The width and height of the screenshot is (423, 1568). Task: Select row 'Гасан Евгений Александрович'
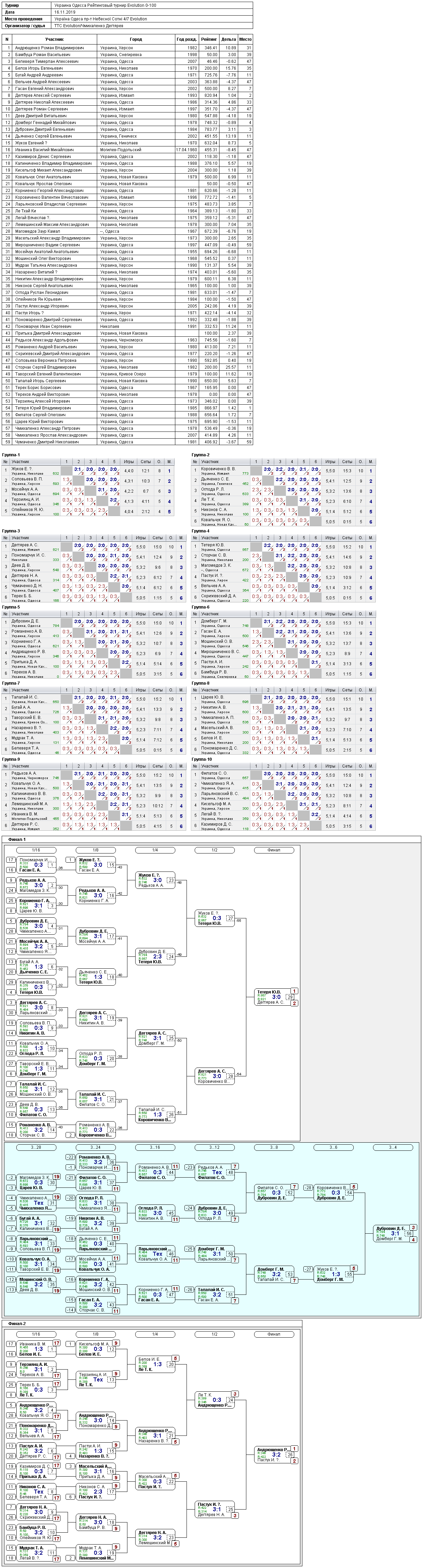(128, 88)
